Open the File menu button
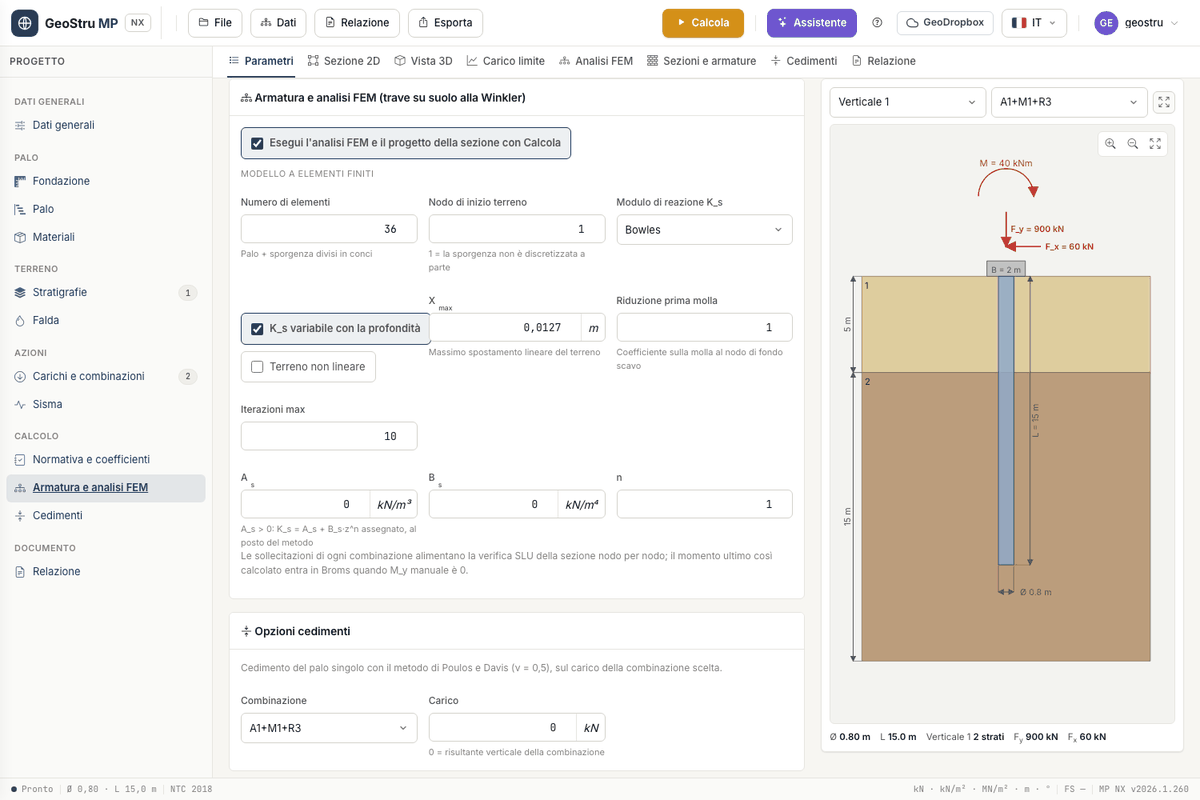 pyautogui.click(x=215, y=23)
